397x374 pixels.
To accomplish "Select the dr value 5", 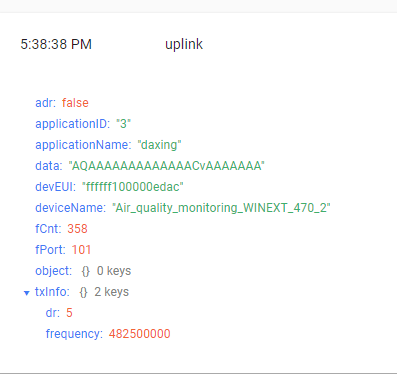I will pos(69,313).
